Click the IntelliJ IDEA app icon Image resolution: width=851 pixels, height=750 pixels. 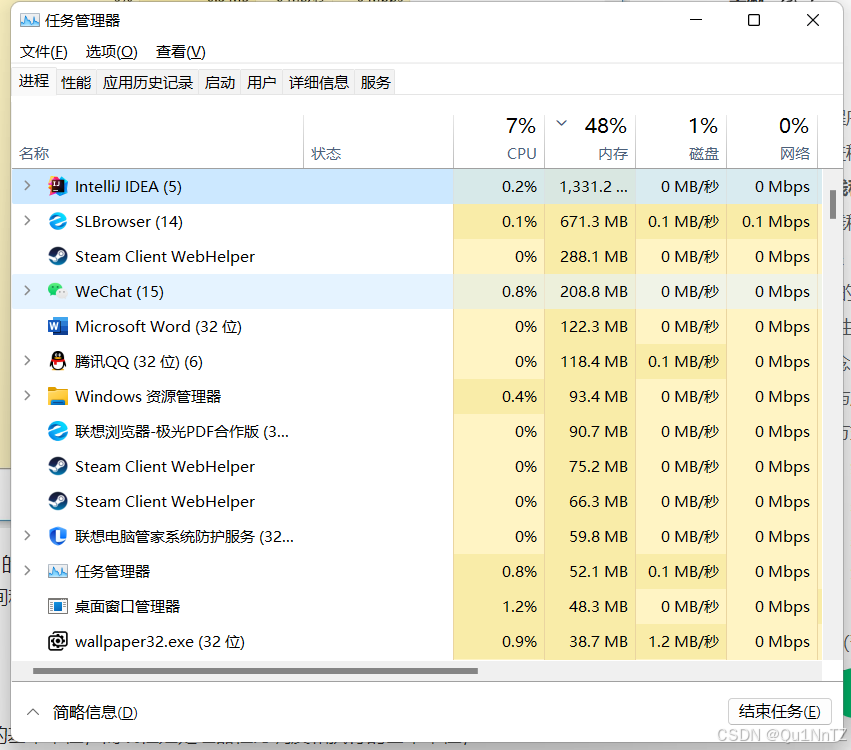click(x=58, y=187)
